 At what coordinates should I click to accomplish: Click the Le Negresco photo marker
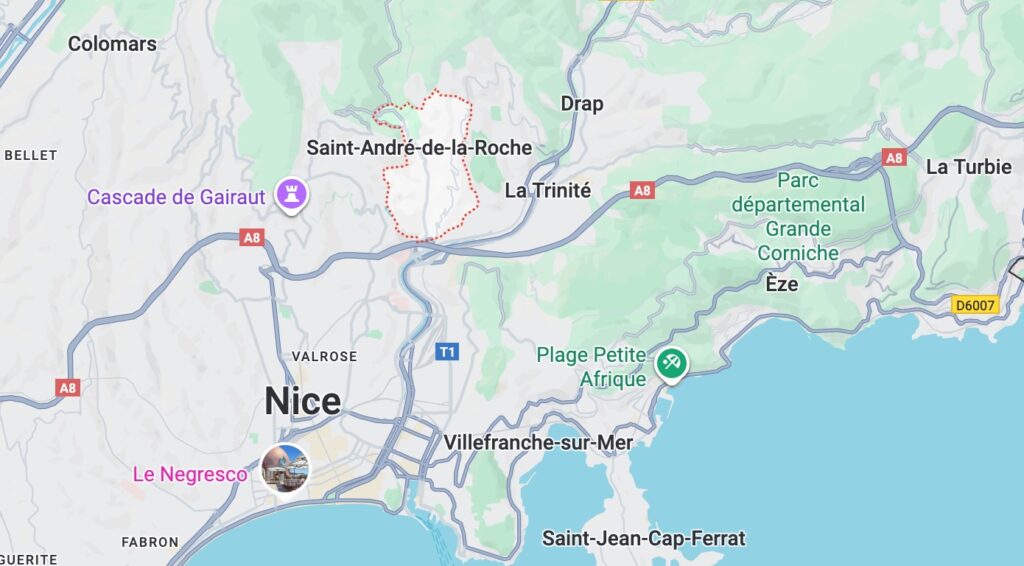click(x=285, y=468)
